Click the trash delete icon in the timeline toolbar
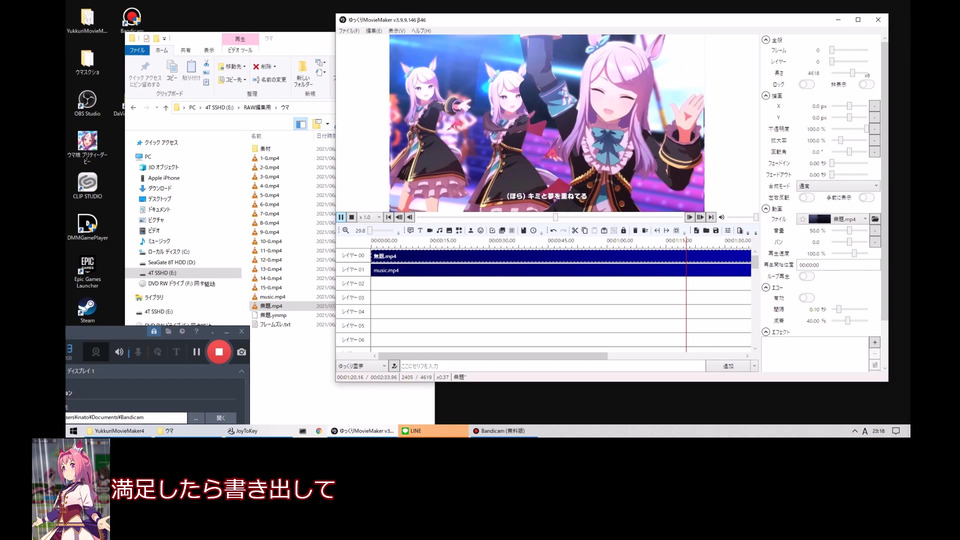Screen dimensions: 960x540 [635, 231]
